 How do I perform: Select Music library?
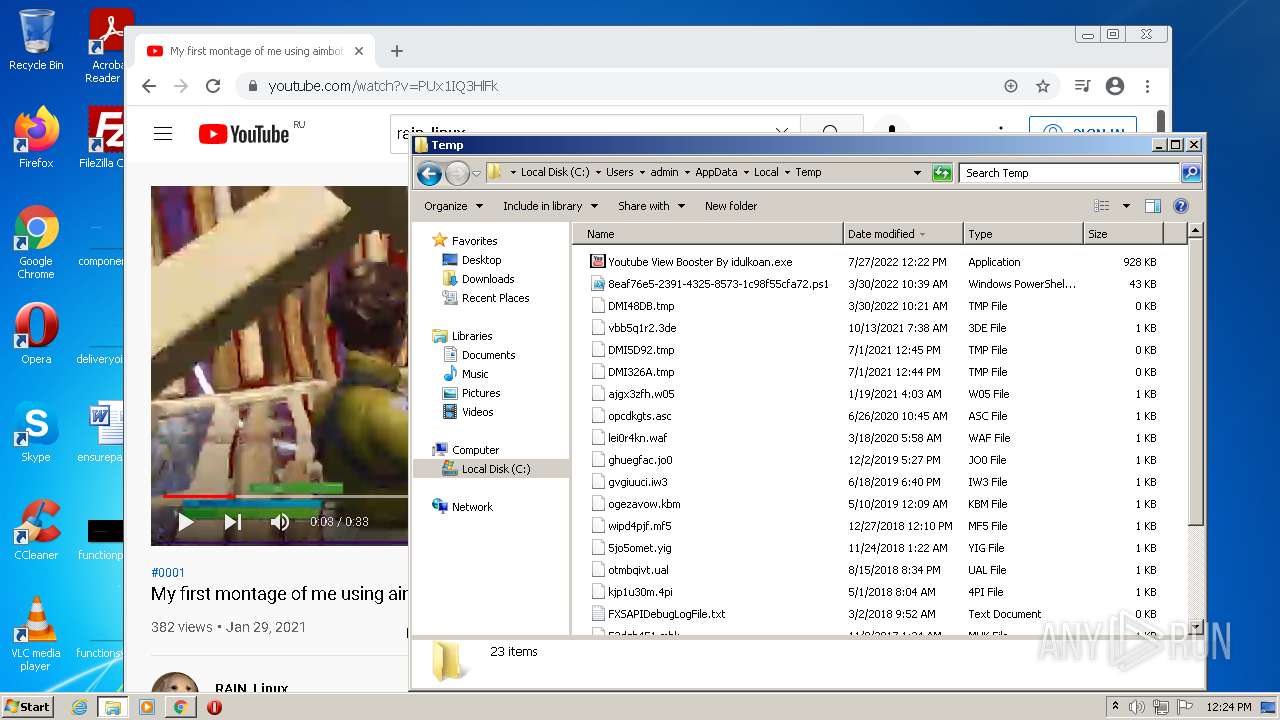tap(475, 374)
